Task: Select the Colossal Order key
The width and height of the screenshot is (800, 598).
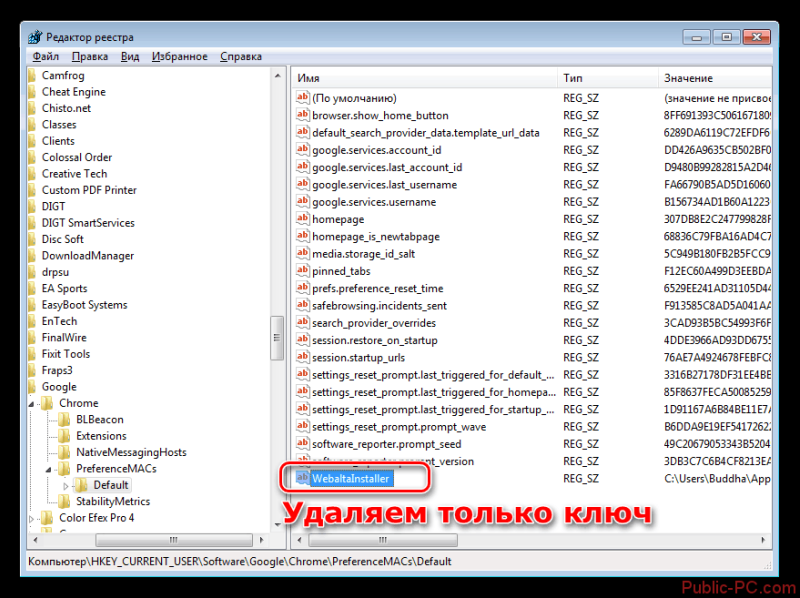Action: pos(77,157)
